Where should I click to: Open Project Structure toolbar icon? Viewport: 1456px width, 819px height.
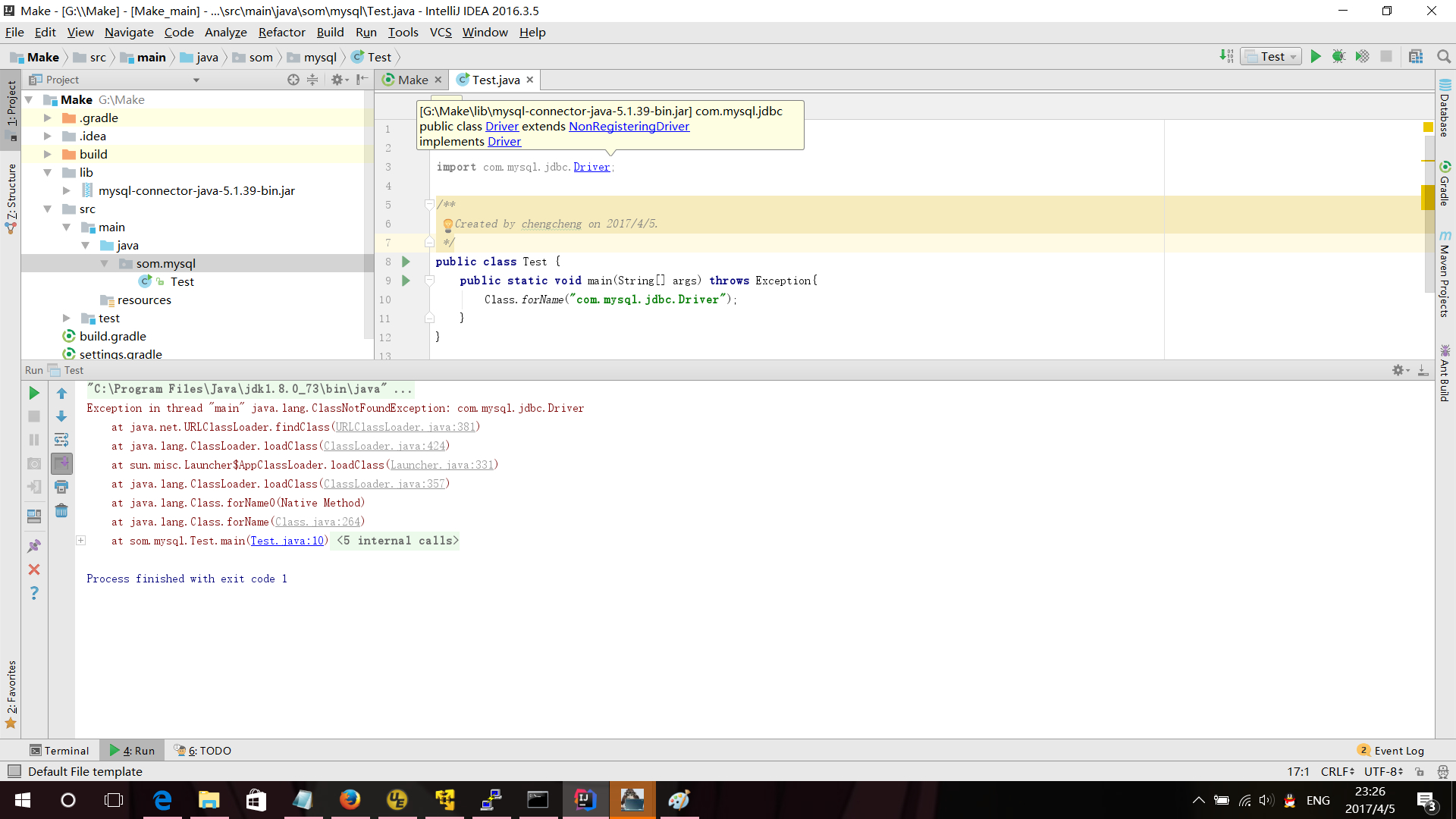[1416, 57]
